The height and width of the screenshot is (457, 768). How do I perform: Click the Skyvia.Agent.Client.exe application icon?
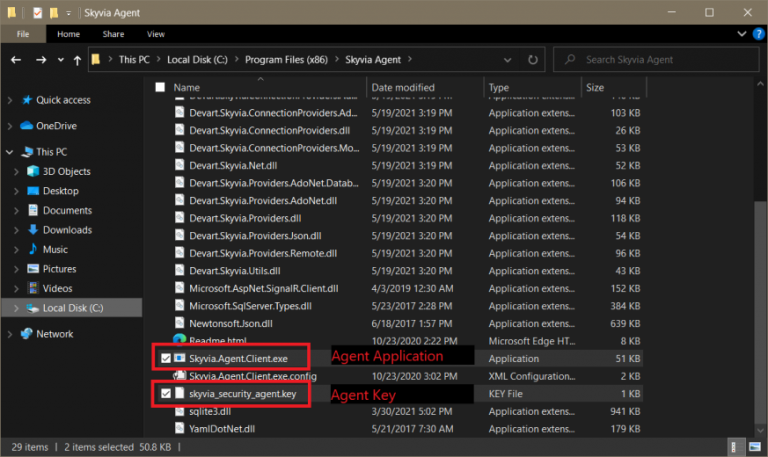(x=179, y=356)
